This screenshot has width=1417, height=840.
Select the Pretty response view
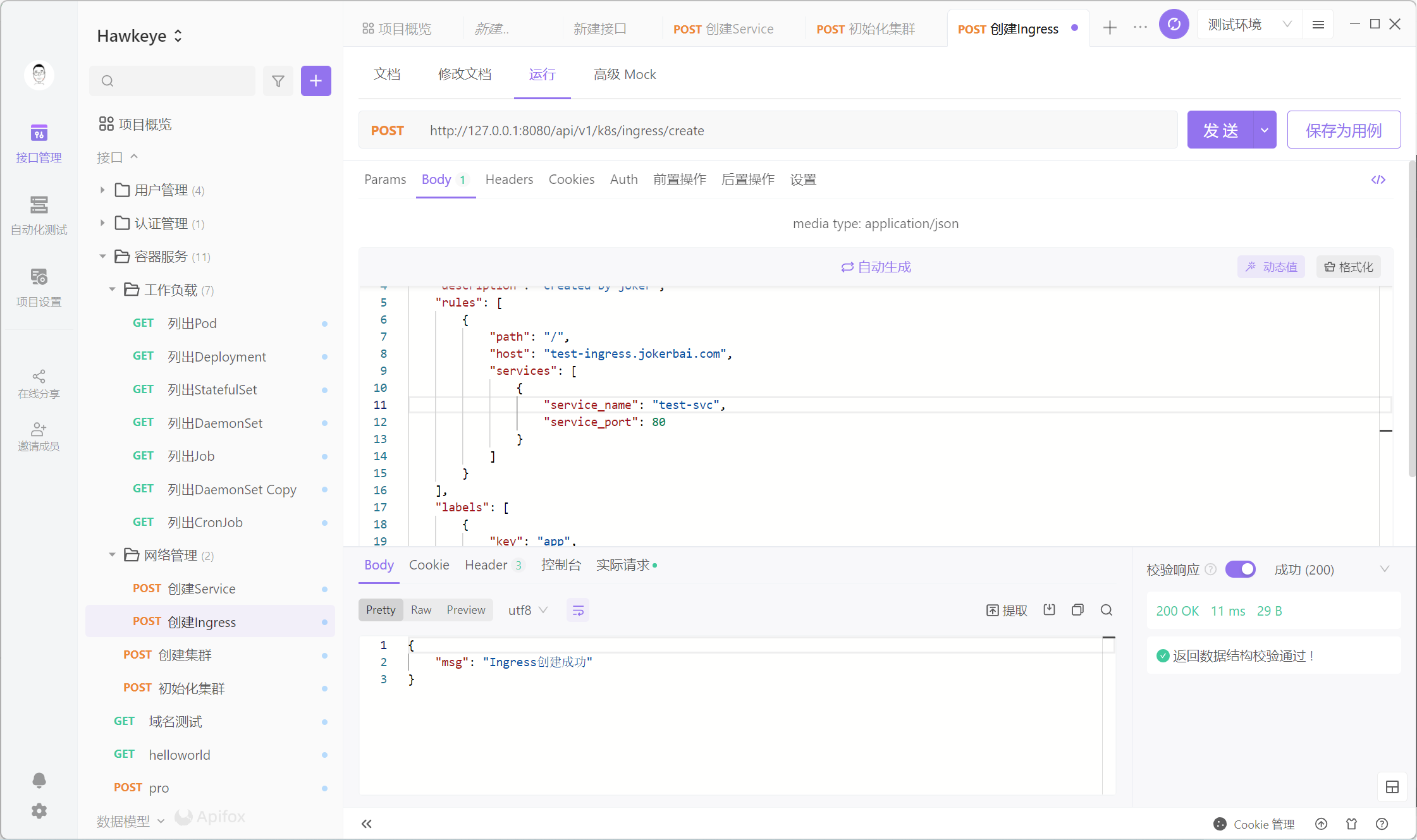tap(381, 610)
